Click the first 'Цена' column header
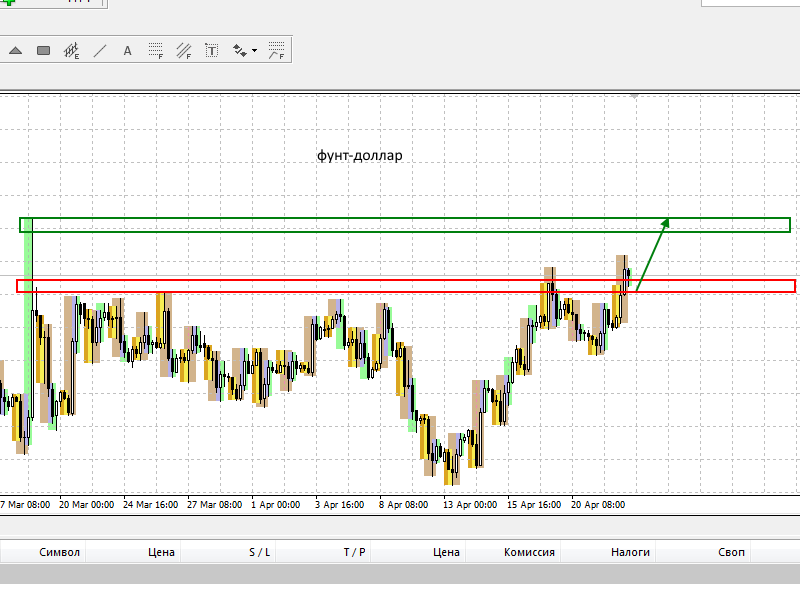 pyautogui.click(x=161, y=552)
